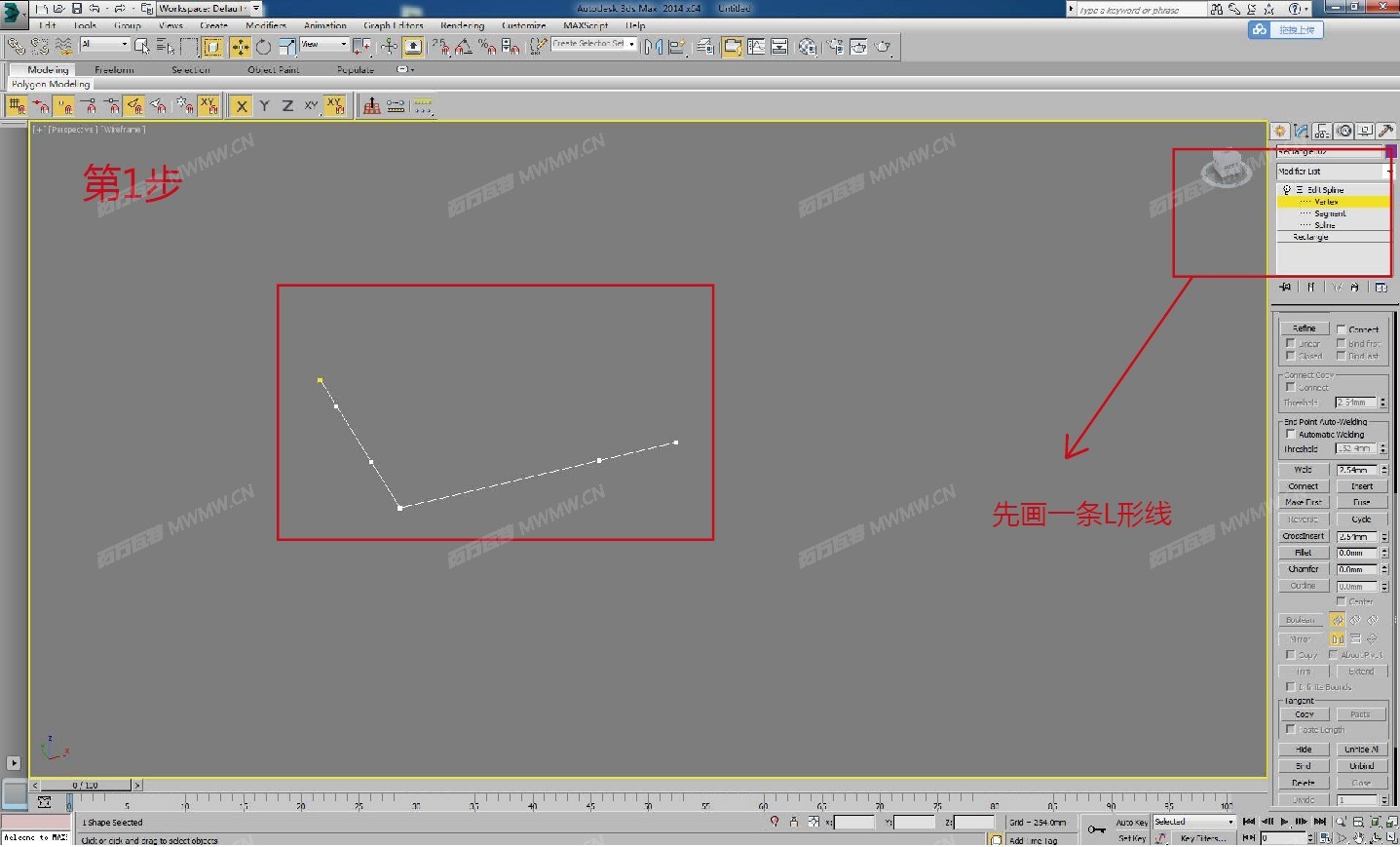The width and height of the screenshot is (1400, 847).
Task: Toggle Infinite Bounds checkbox
Action: (1290, 687)
